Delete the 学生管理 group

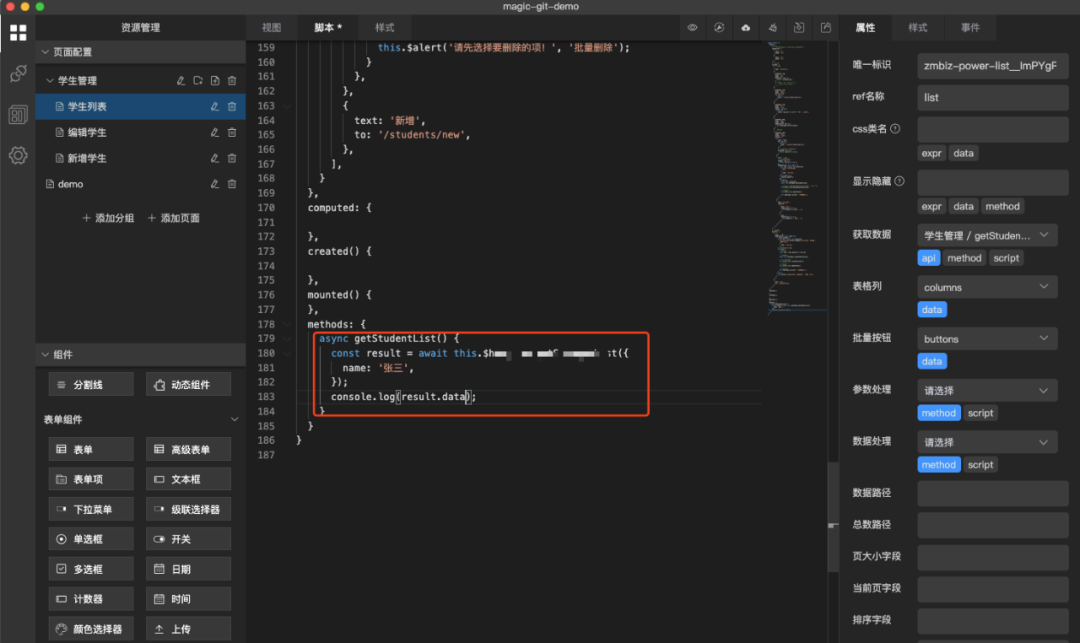232,81
